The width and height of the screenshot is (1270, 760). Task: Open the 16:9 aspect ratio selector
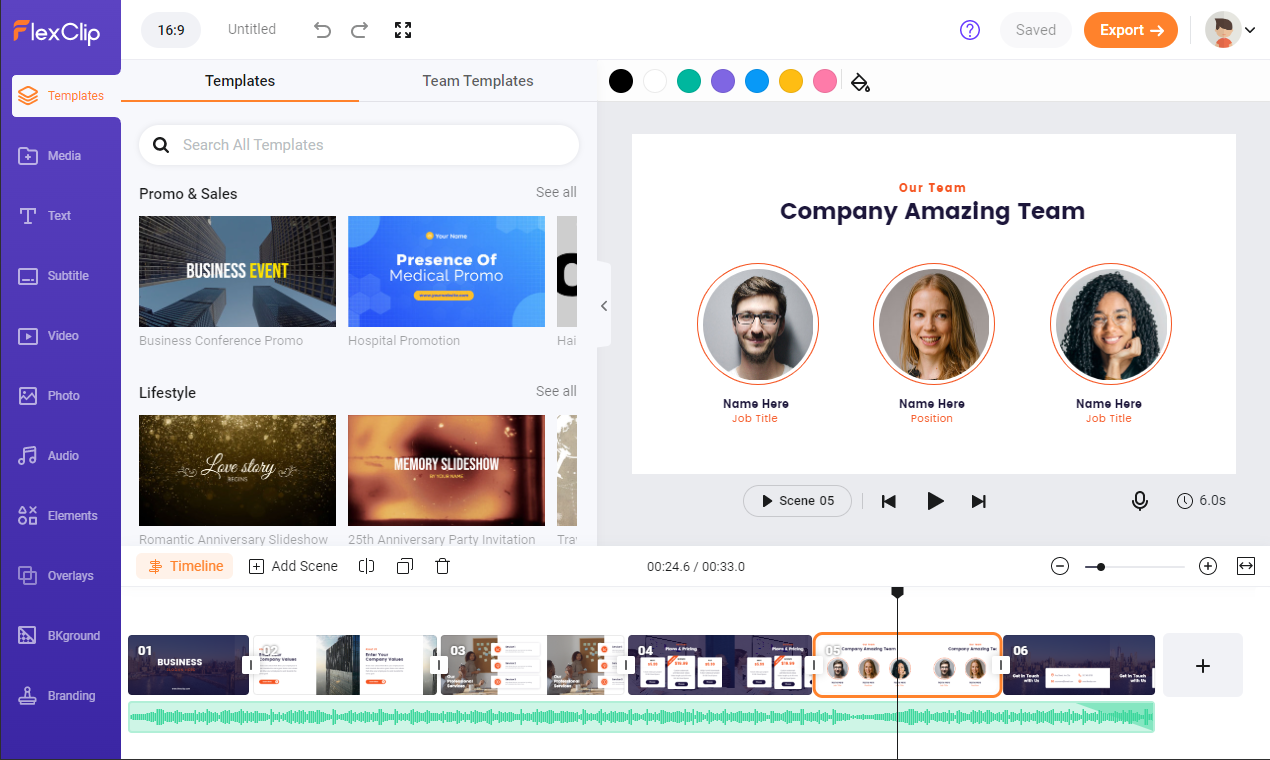[x=171, y=30]
